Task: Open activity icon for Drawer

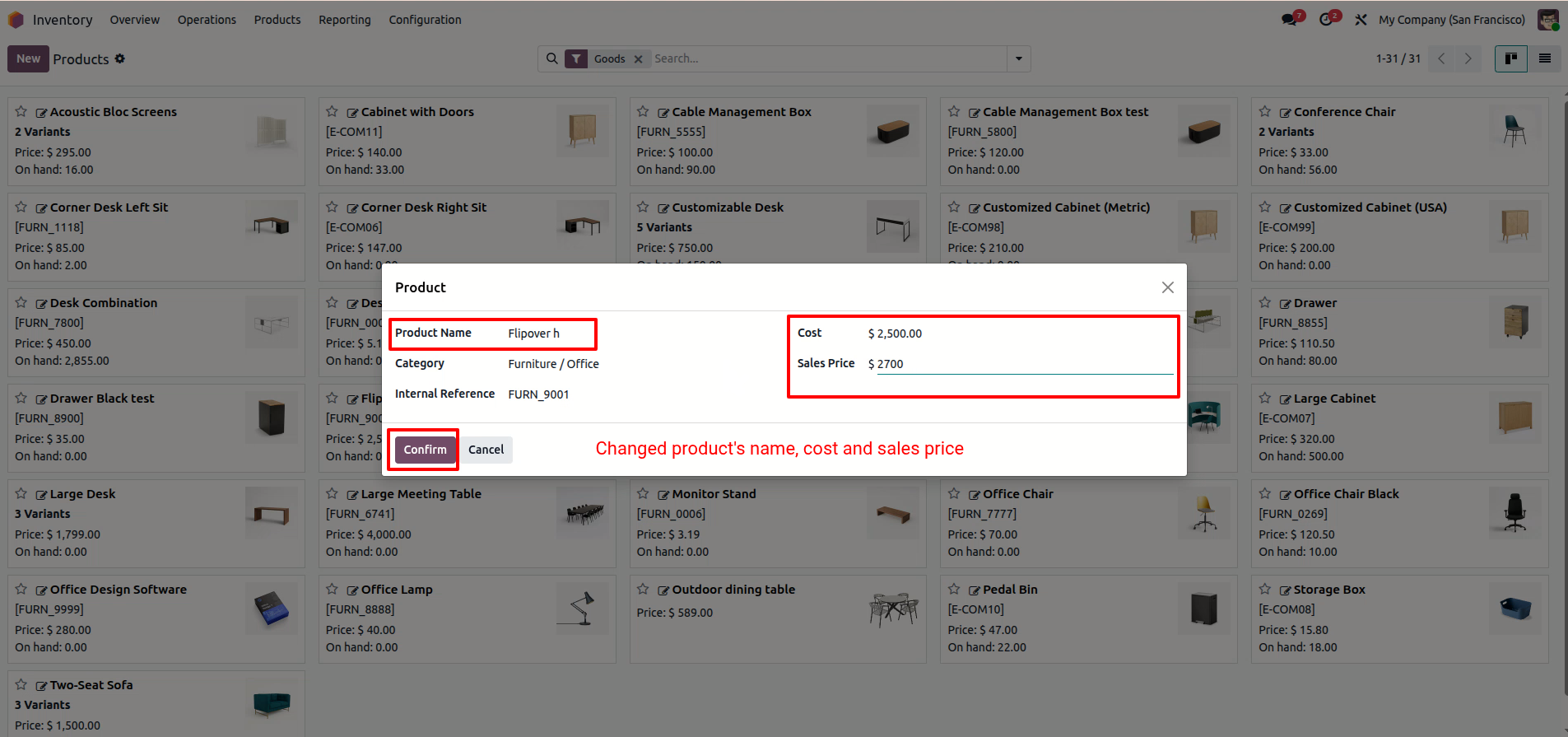Action: (1285, 304)
